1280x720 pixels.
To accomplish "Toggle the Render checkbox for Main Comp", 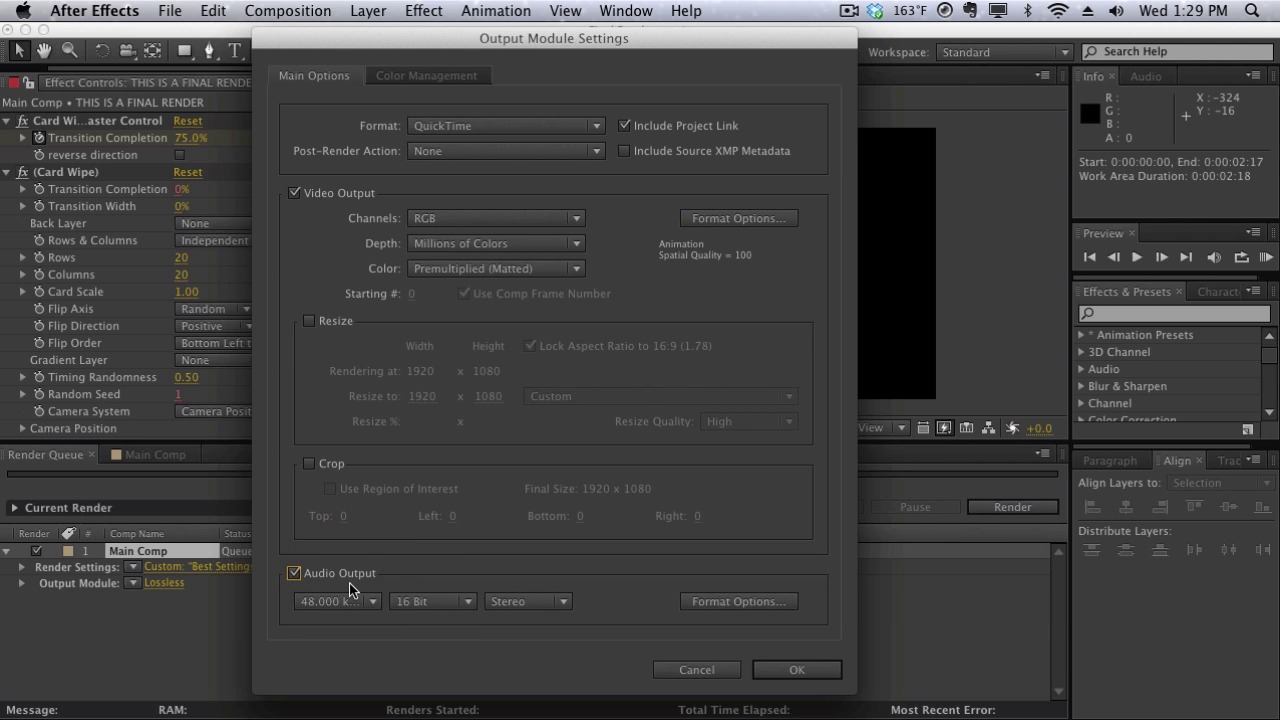I will point(37,551).
